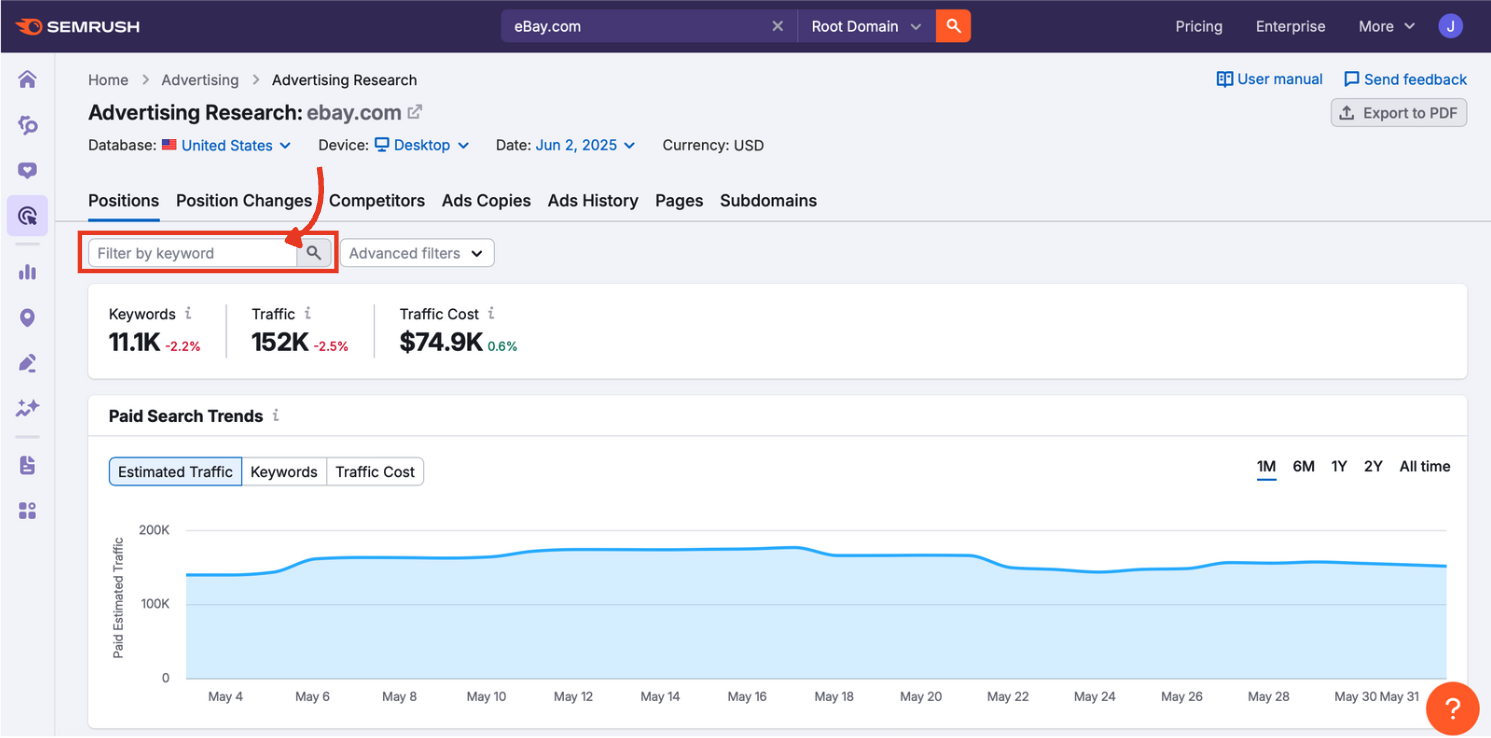
Task: Open the Social media icon in the sidebar
Action: click(x=27, y=170)
